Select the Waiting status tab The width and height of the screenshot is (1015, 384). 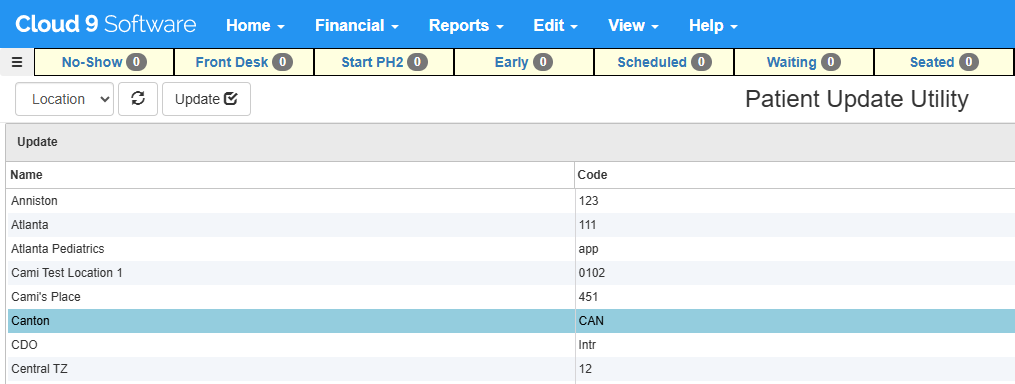coord(803,62)
